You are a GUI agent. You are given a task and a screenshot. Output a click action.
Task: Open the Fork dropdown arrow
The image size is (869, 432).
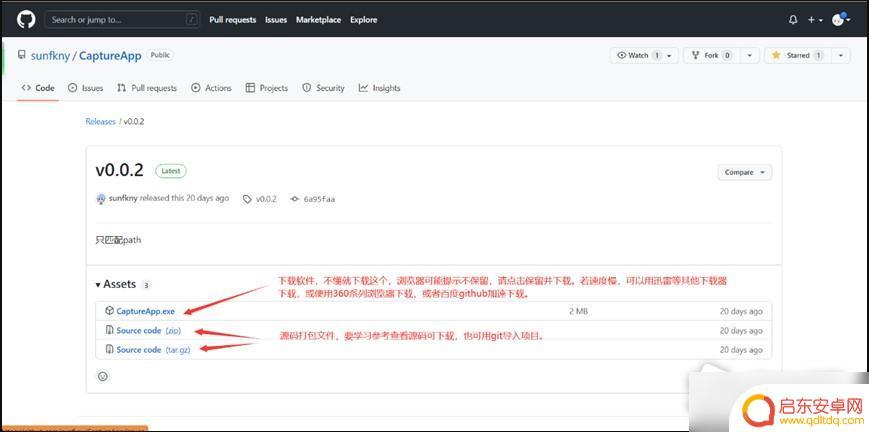coord(749,55)
